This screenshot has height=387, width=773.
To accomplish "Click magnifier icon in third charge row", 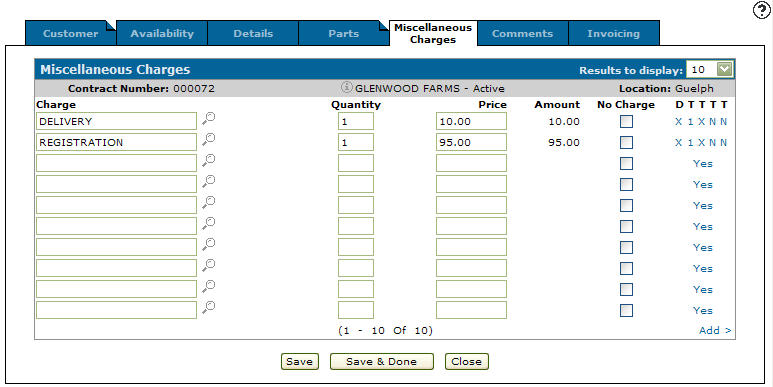I will coord(209,161).
